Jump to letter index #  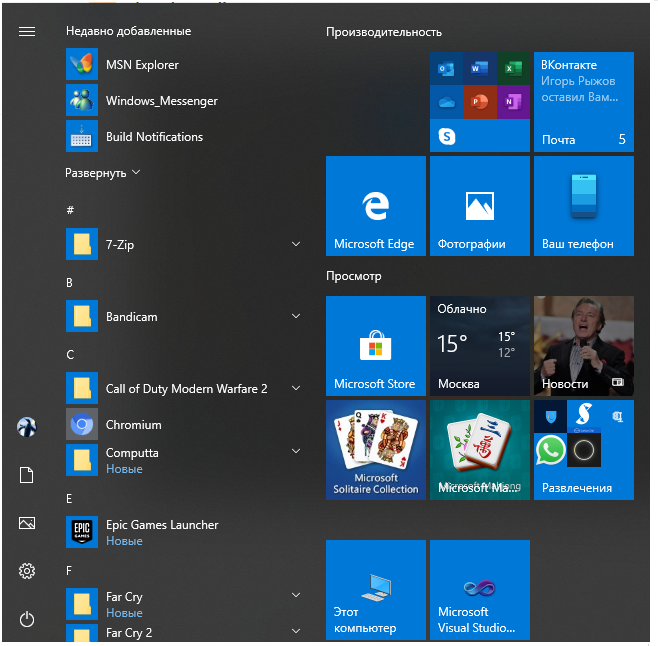coord(70,209)
